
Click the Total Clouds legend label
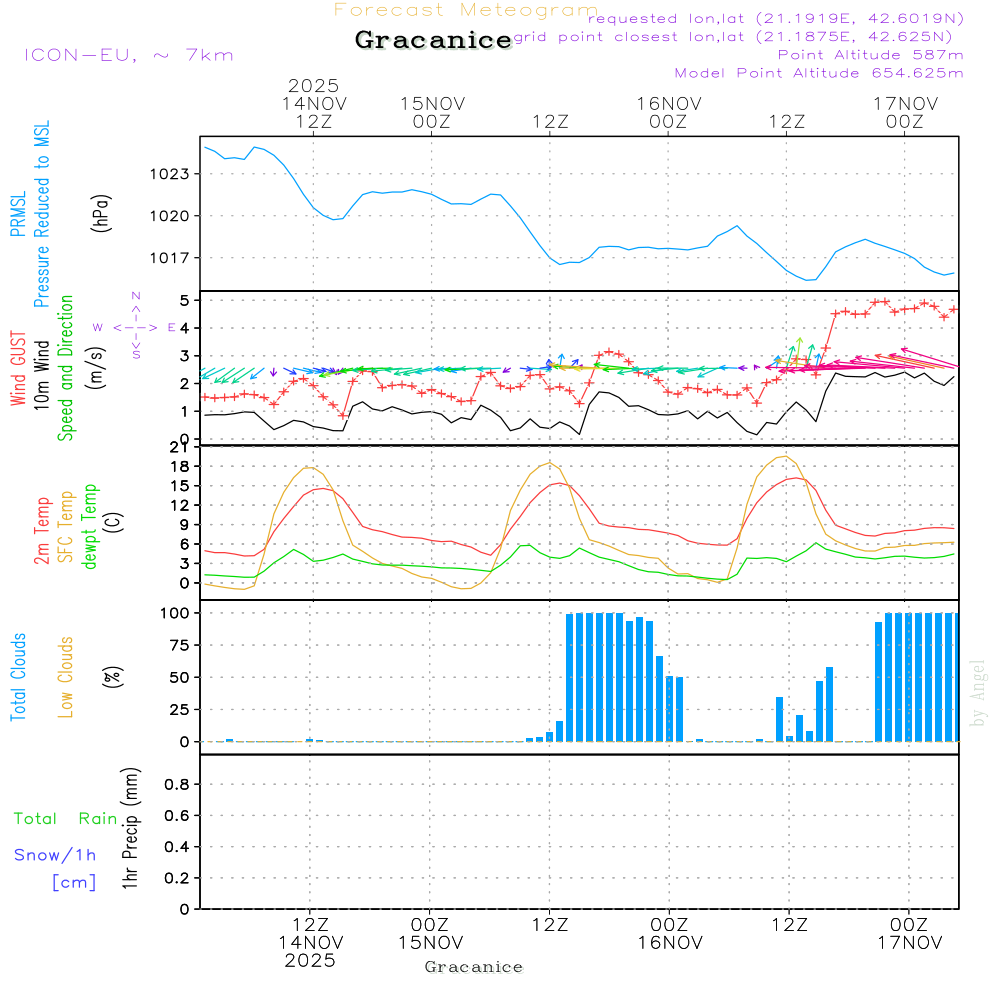click(x=19, y=677)
